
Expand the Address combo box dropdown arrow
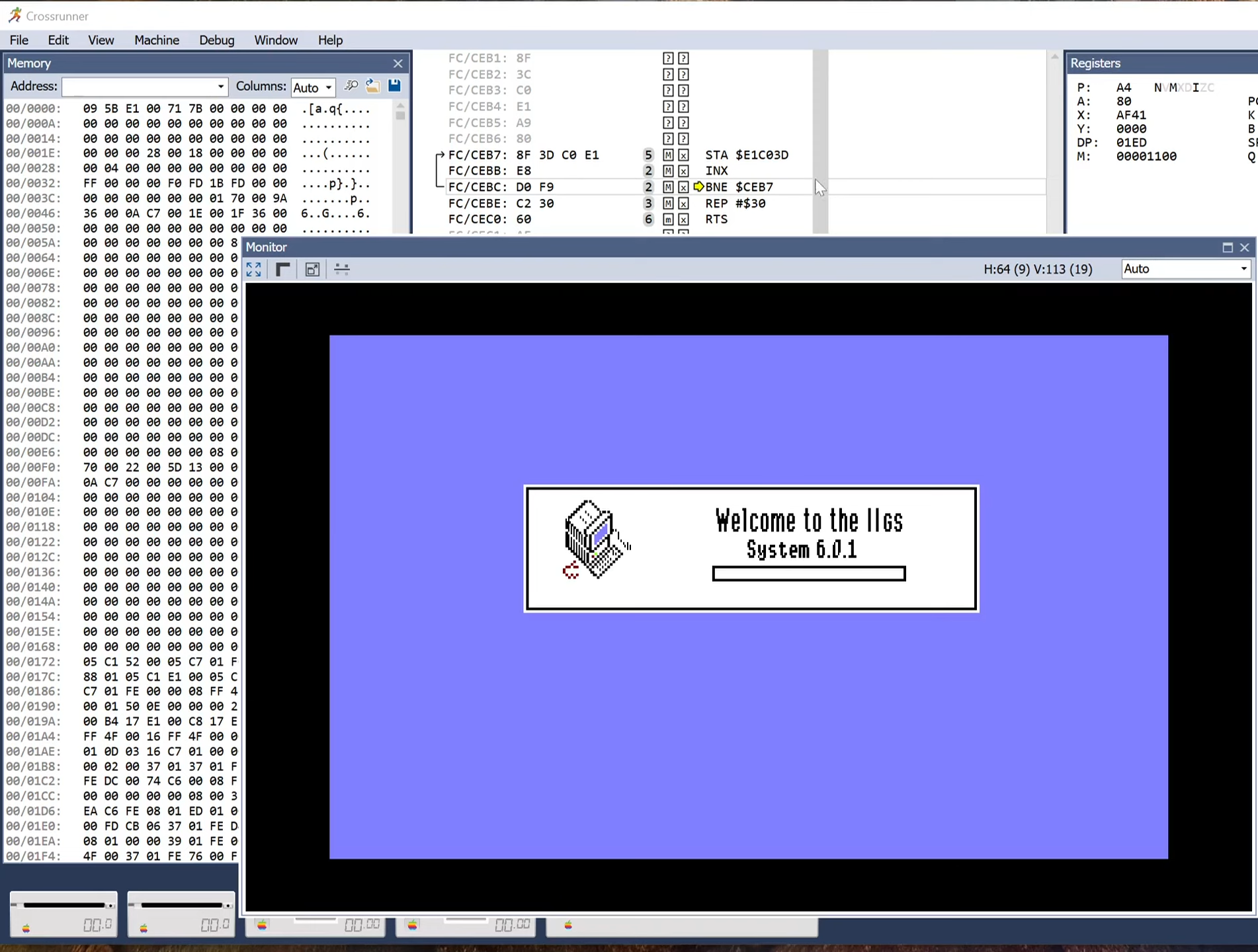(x=220, y=87)
